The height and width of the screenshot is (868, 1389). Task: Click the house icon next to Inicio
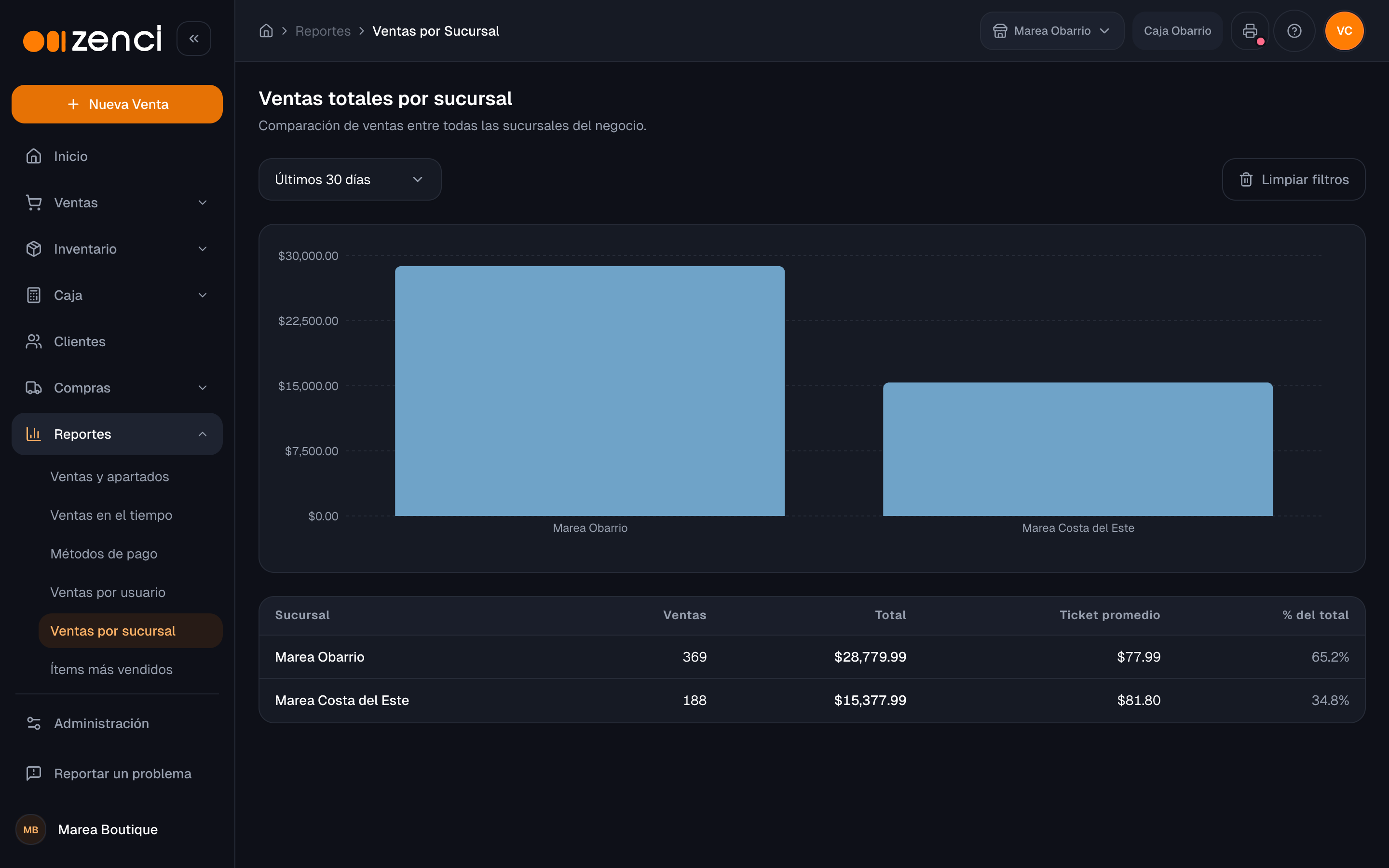click(x=34, y=156)
